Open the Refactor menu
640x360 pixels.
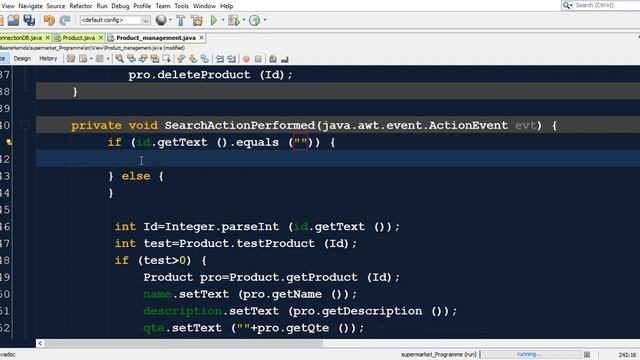click(x=81, y=6)
